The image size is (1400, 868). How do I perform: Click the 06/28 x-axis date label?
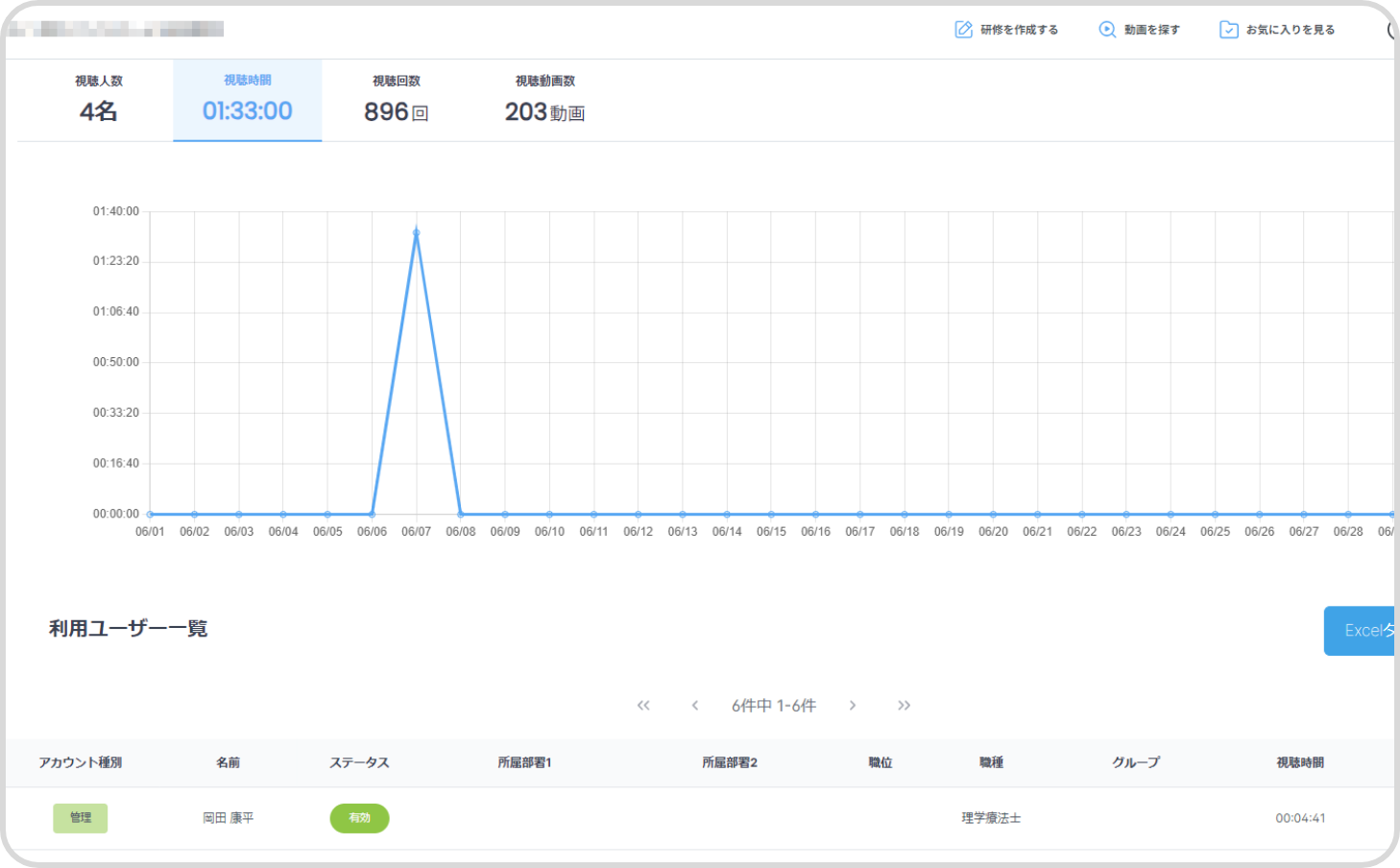[1348, 531]
